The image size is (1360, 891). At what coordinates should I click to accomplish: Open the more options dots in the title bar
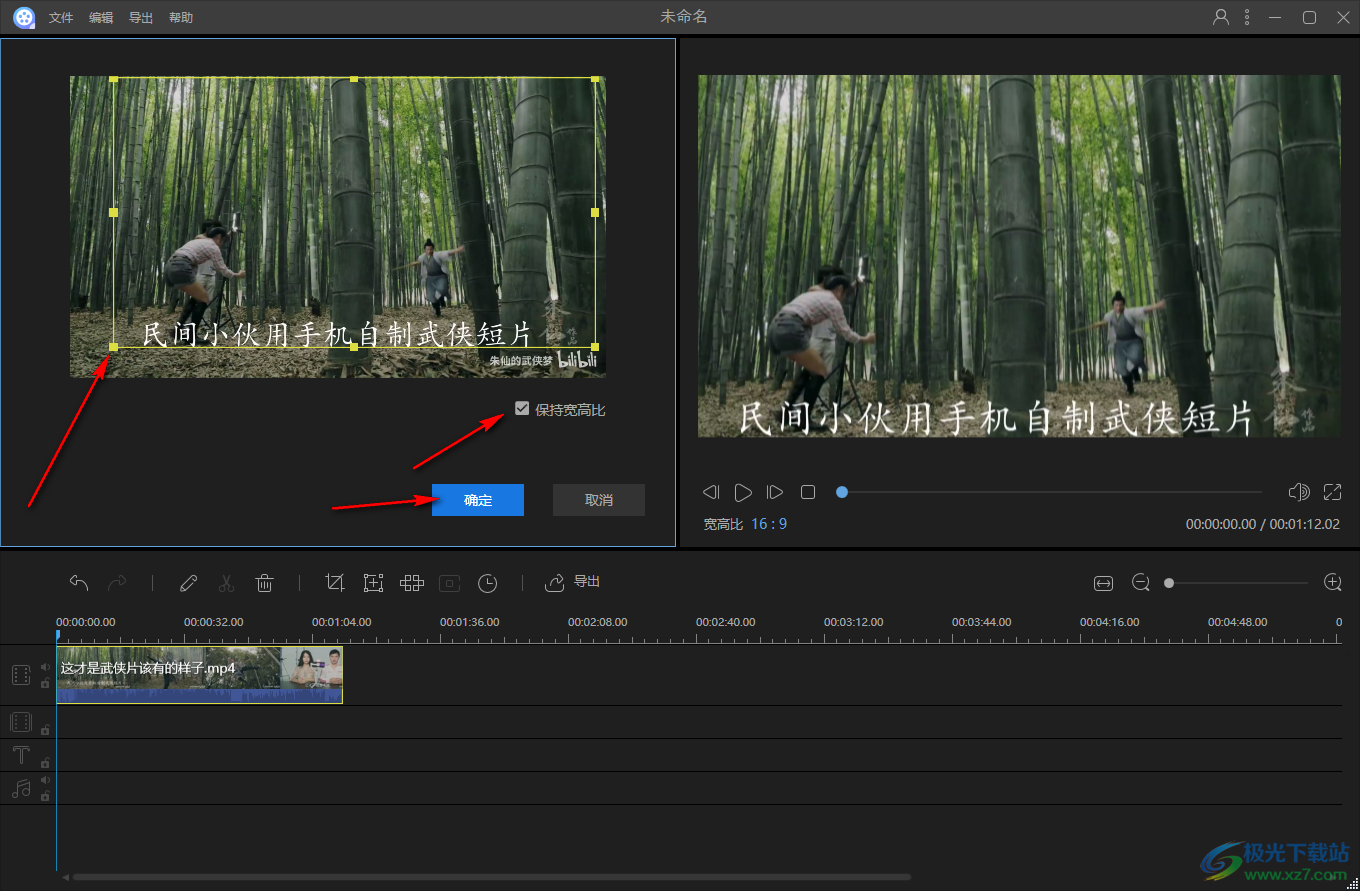(1247, 17)
